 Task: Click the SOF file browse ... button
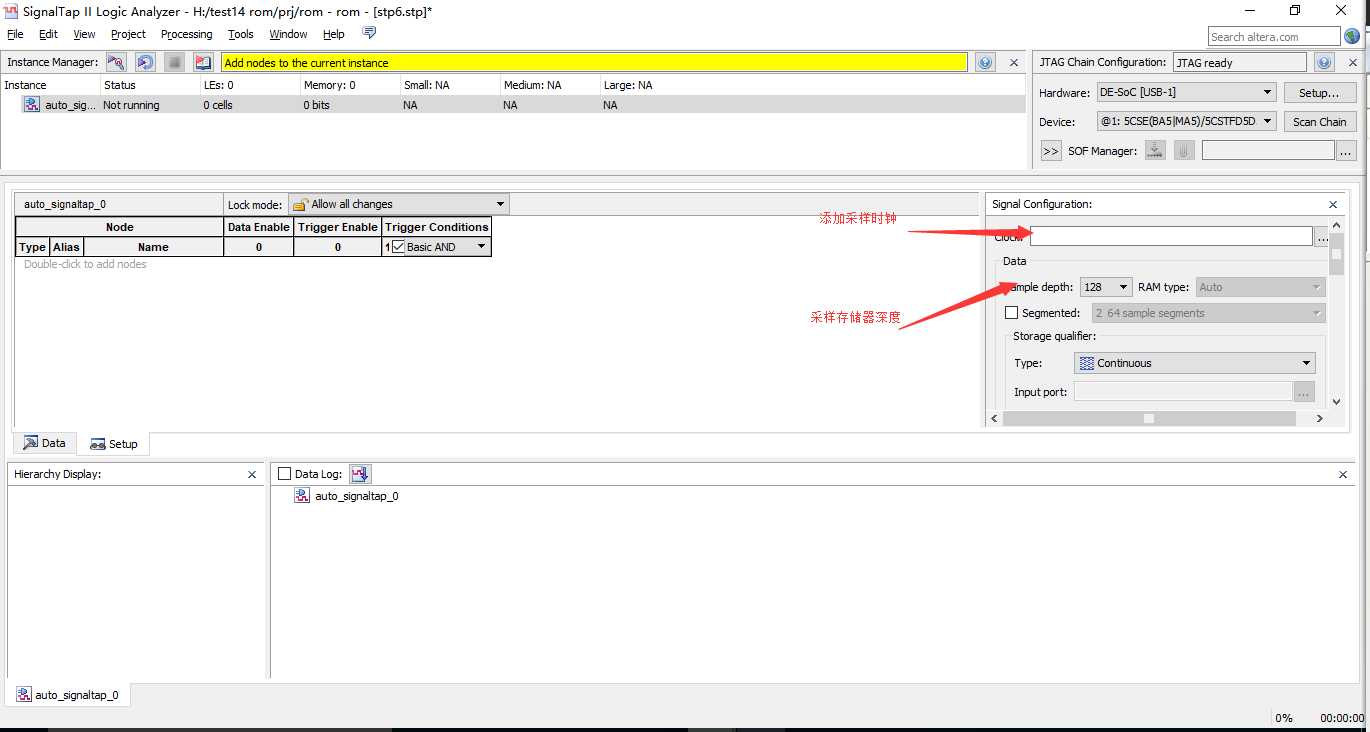1346,151
